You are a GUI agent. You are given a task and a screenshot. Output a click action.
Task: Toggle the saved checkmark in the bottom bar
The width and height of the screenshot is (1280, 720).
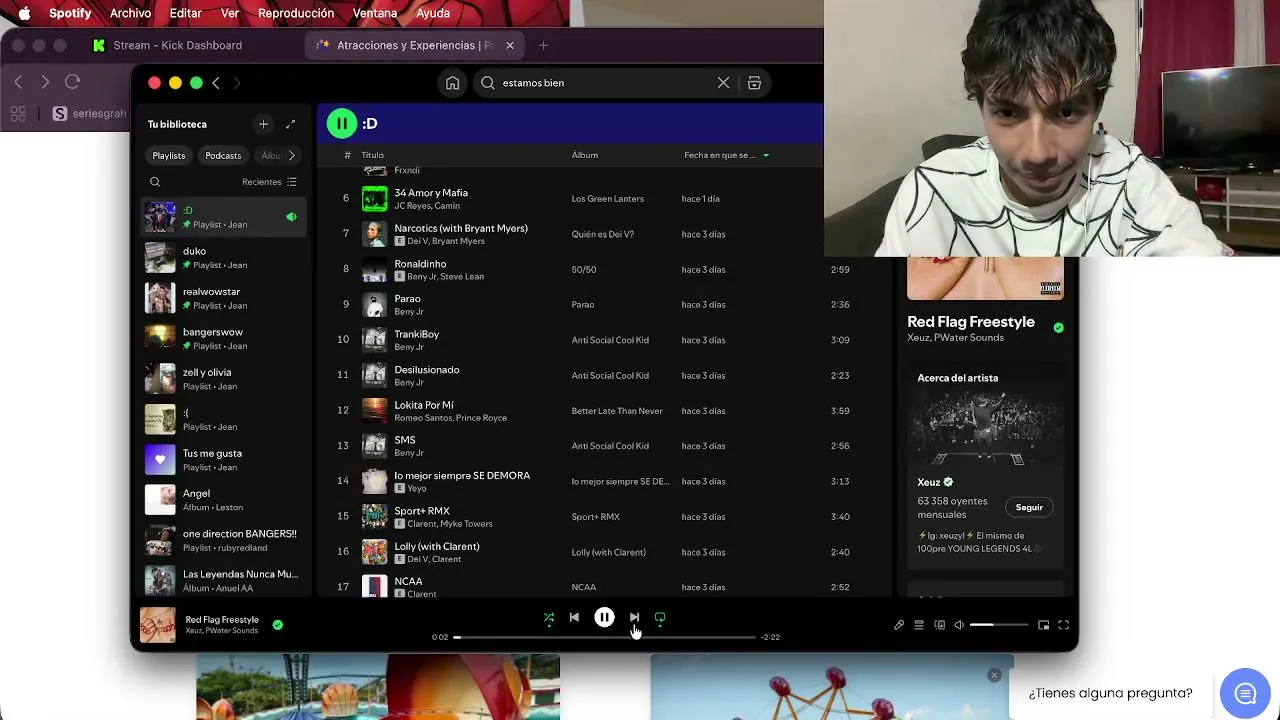[277, 625]
